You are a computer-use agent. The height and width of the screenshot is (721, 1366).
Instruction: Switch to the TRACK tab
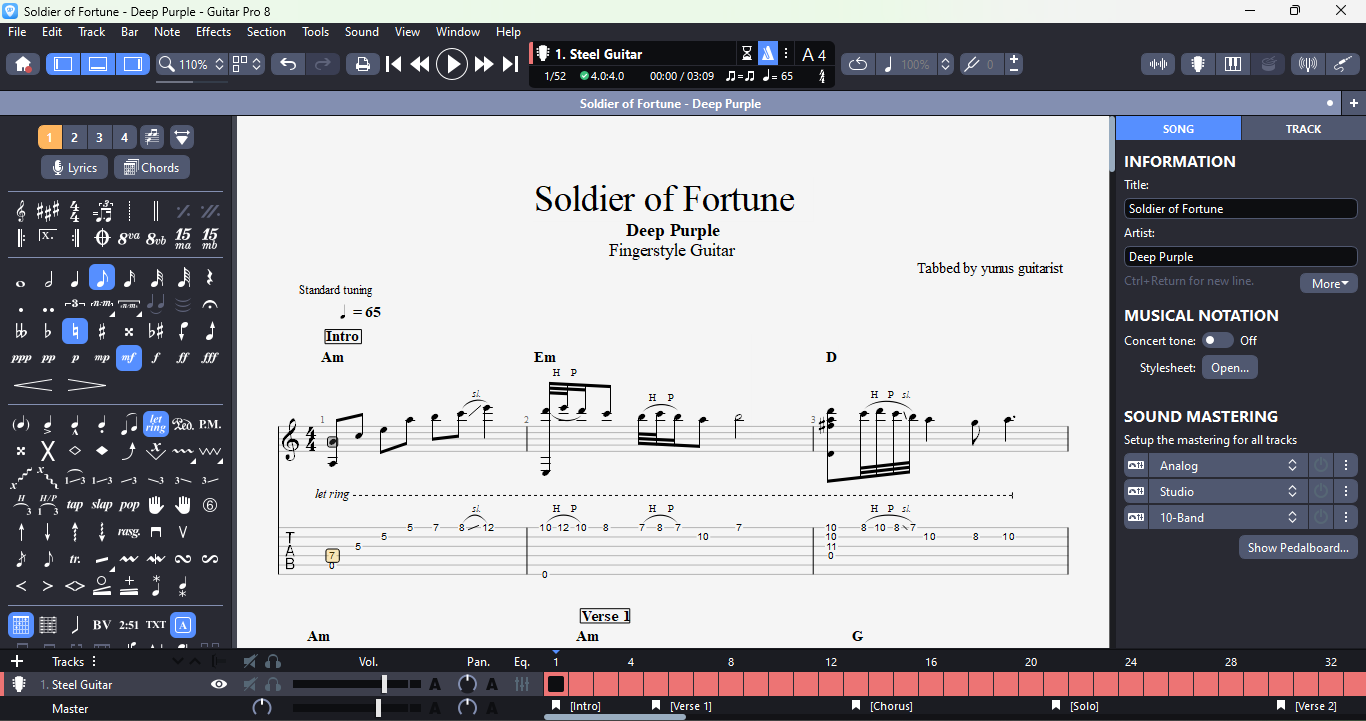coord(1303,129)
